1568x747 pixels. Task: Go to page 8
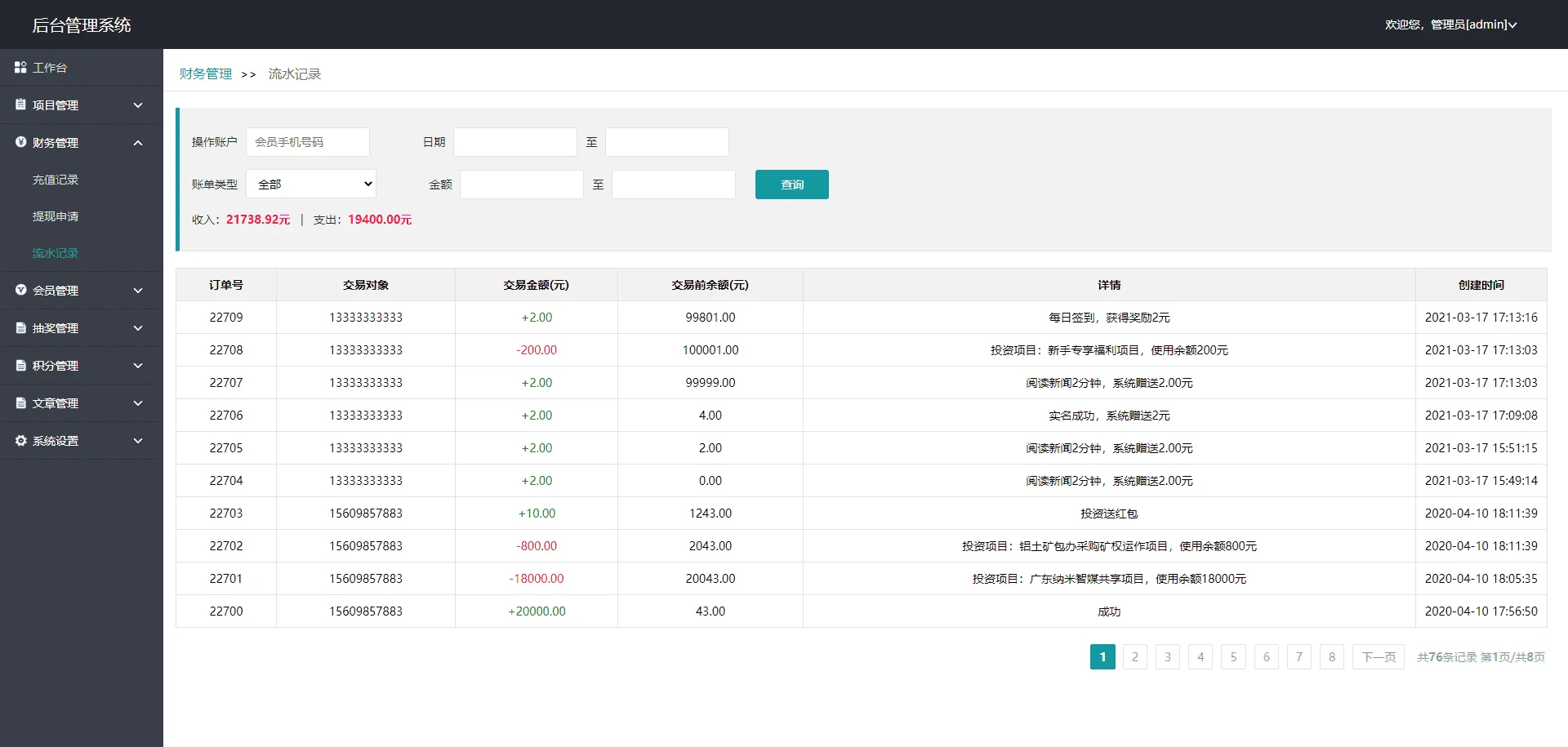pos(1332,657)
